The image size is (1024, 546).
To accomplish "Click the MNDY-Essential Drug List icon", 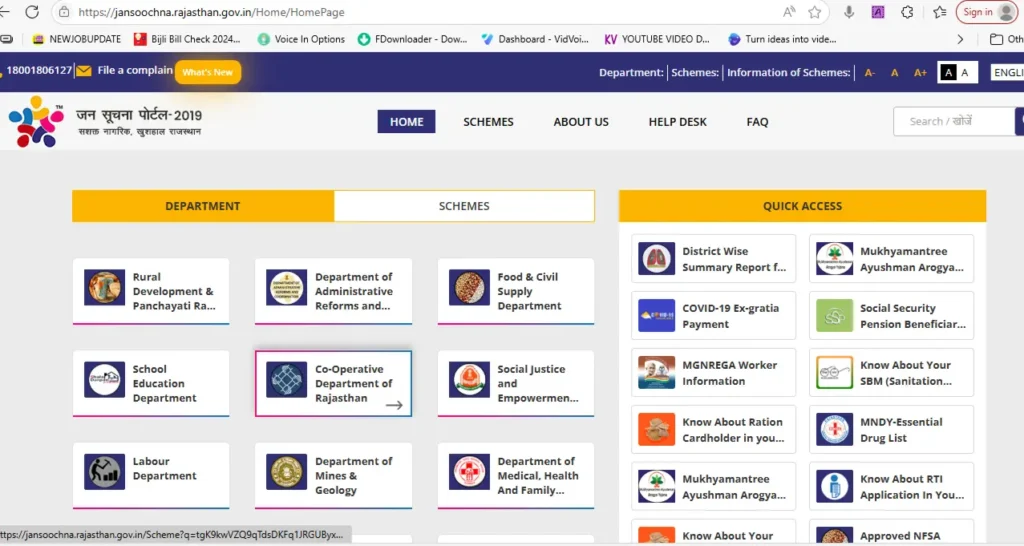I will coord(835,430).
